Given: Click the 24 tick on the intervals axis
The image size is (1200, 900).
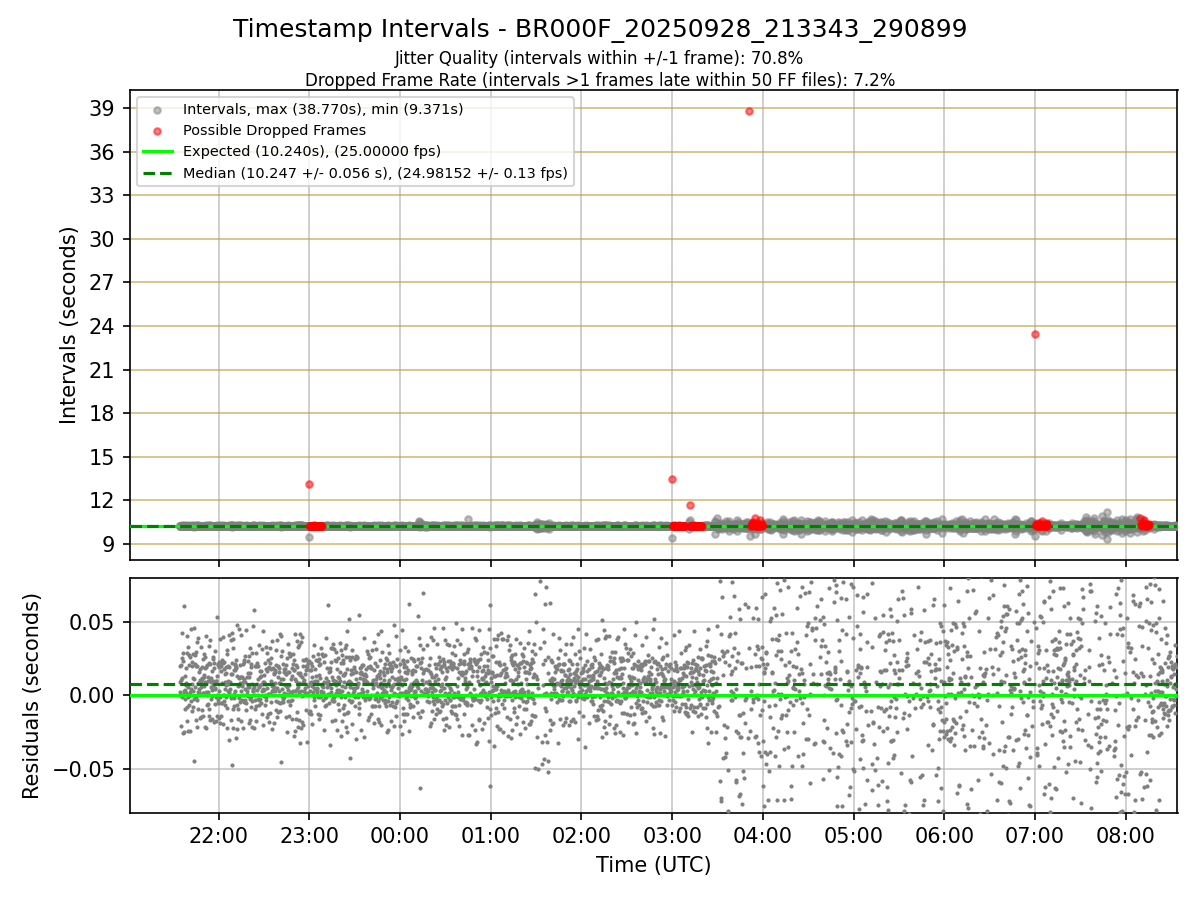Looking at the screenshot, I should point(103,326).
